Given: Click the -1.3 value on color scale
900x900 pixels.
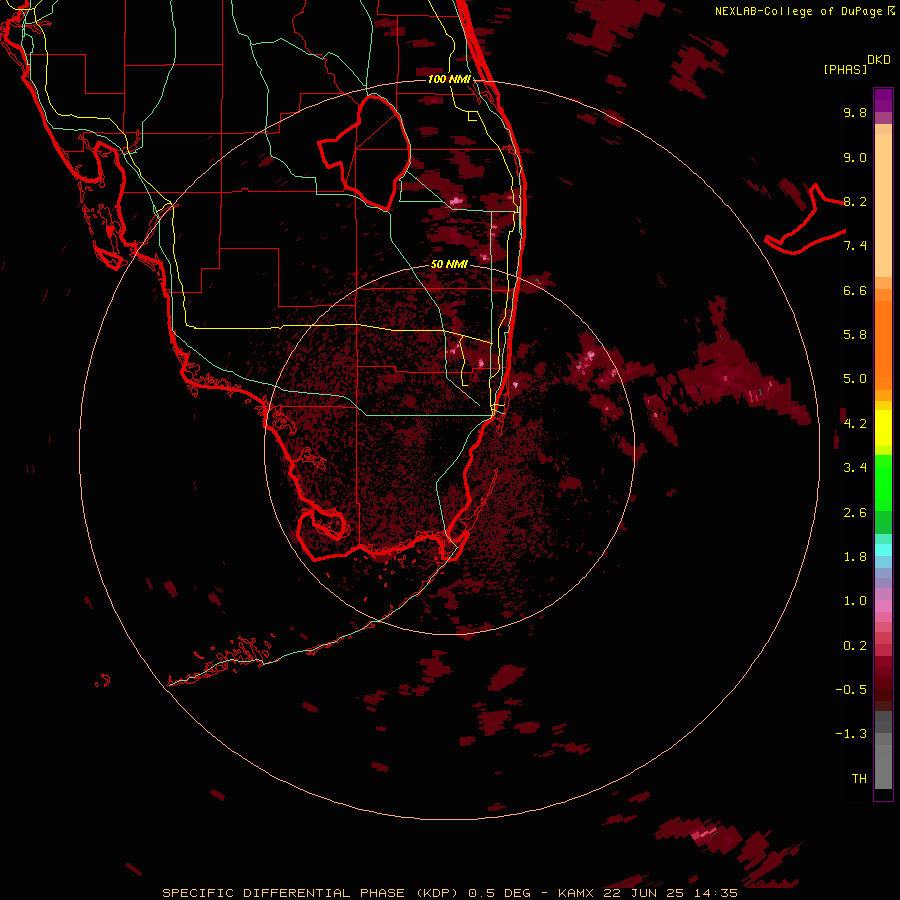Looking at the screenshot, I should point(851,734).
